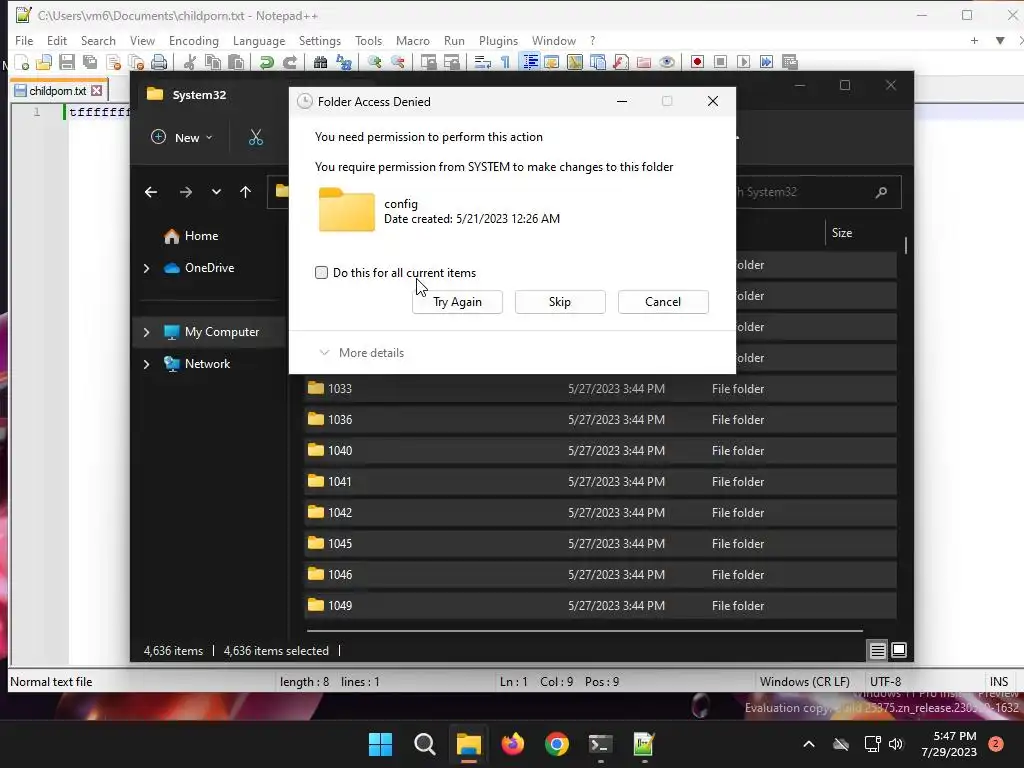1024x768 pixels.
Task: Open the Plugins menu
Action: pyautogui.click(x=498, y=40)
